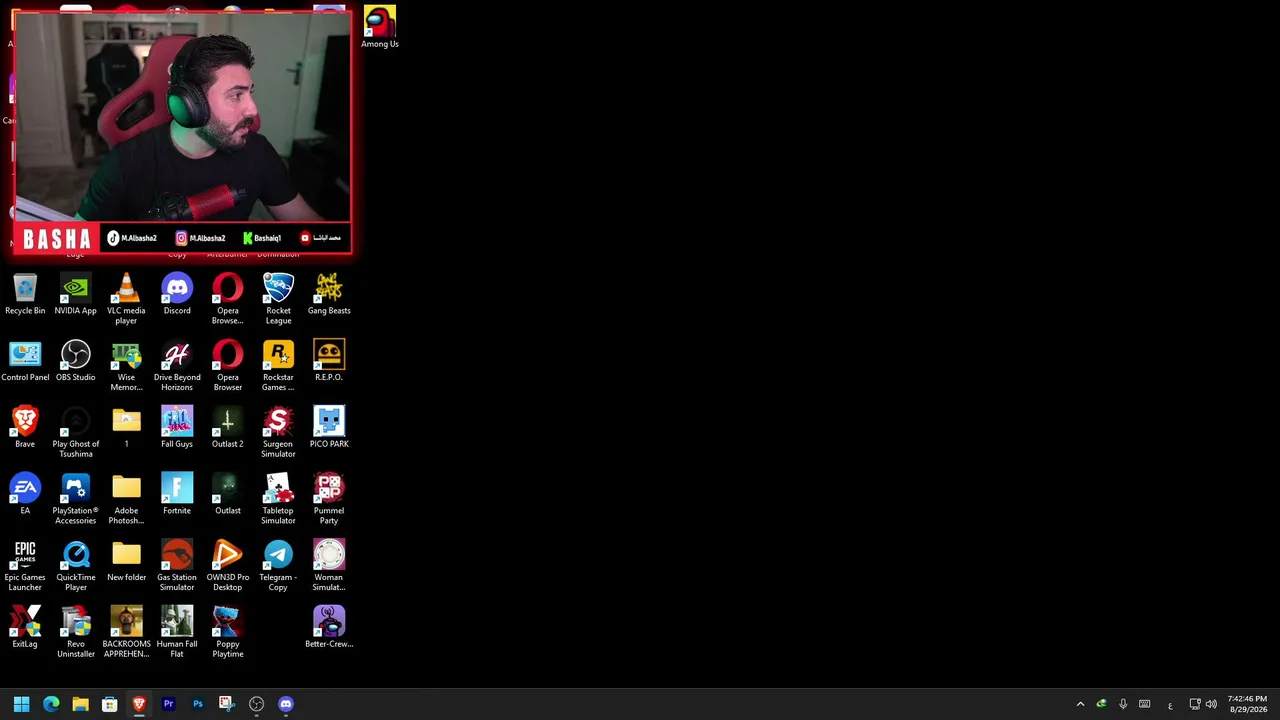Click the Discord shortcut on the desktop

pos(177,294)
